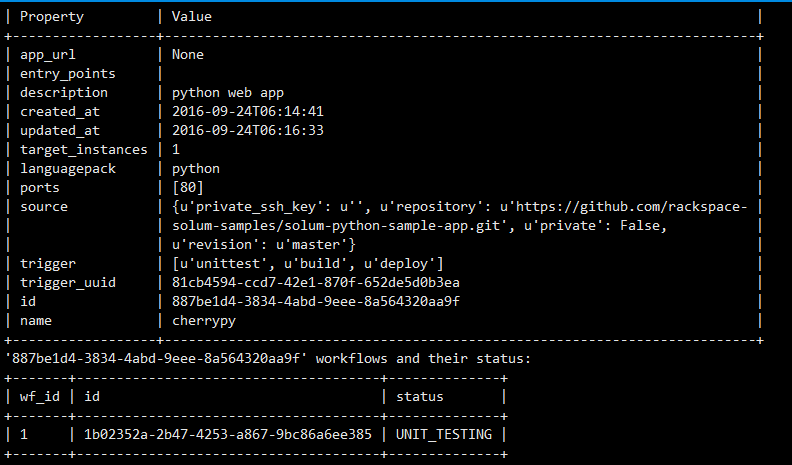Click the 'target_instances' property name

pos(83,150)
